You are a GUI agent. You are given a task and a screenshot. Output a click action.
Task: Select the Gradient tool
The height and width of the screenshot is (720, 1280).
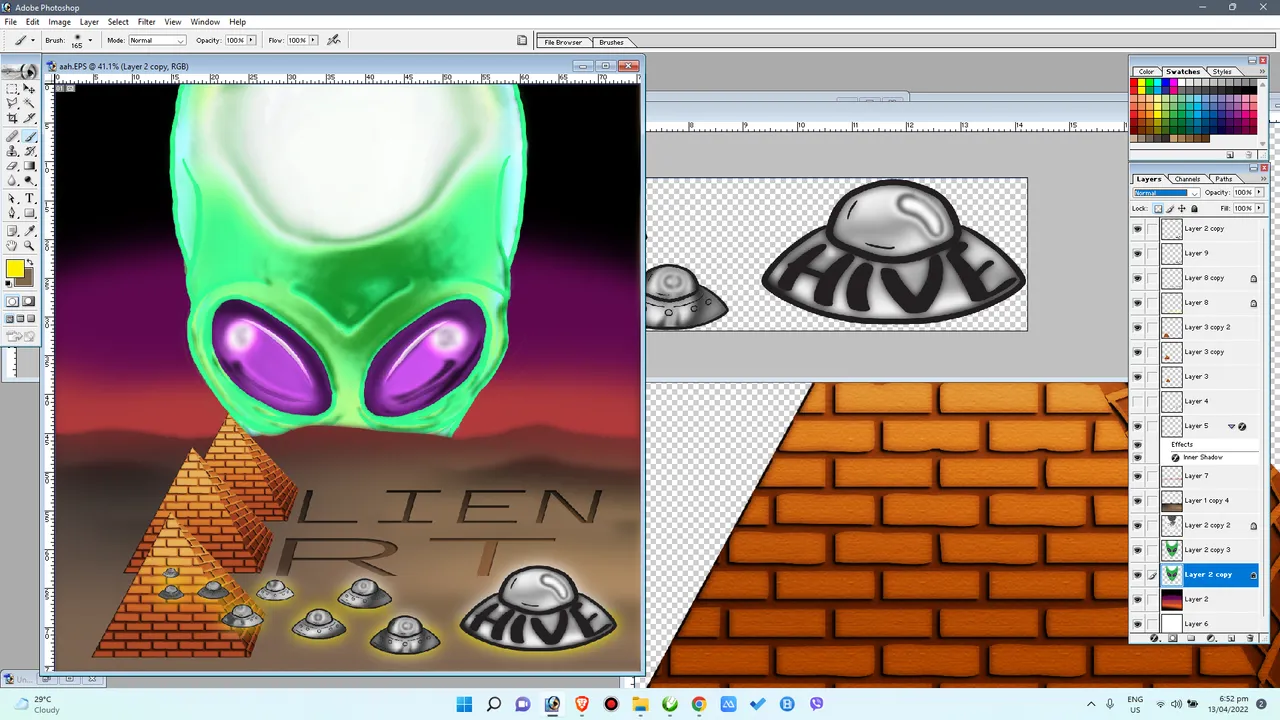coord(29,166)
